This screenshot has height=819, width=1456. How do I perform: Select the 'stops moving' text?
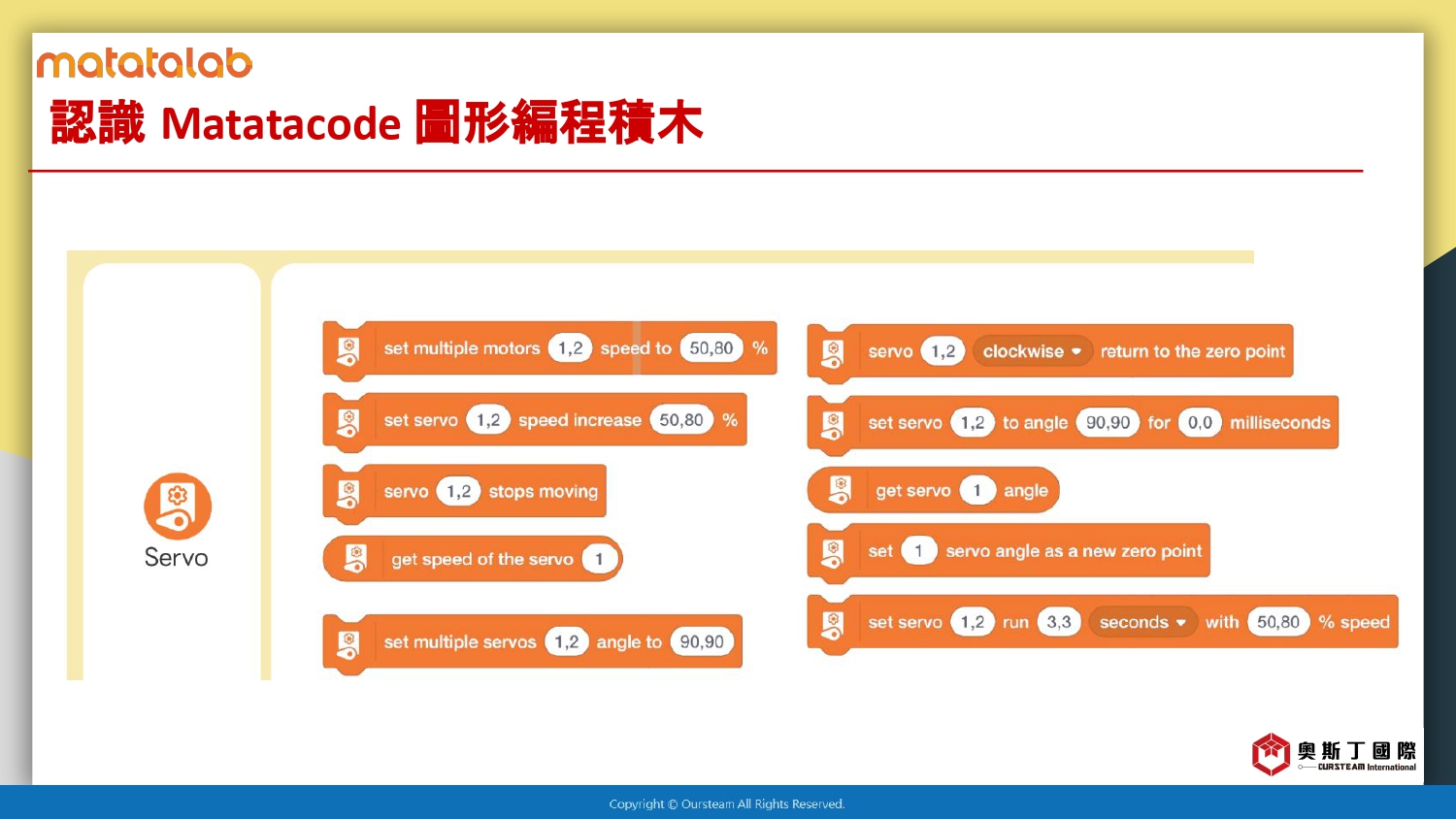click(544, 492)
